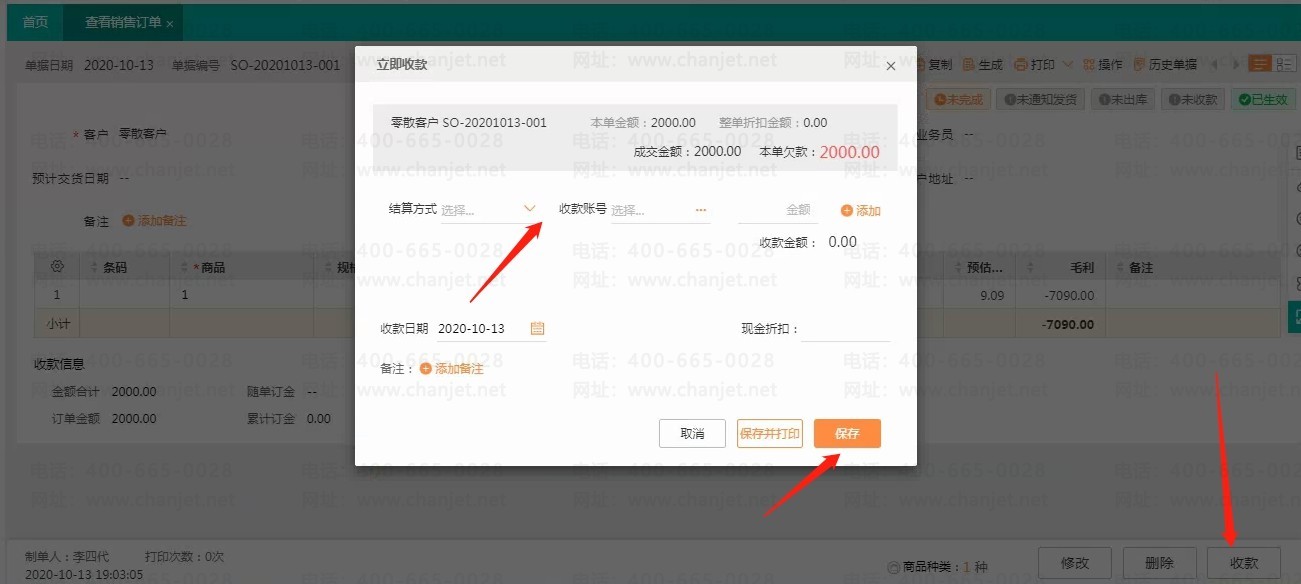This screenshot has height=584, width=1301.
Task: Click the 本单欠款 2000.00 red amount
Action: pos(849,152)
